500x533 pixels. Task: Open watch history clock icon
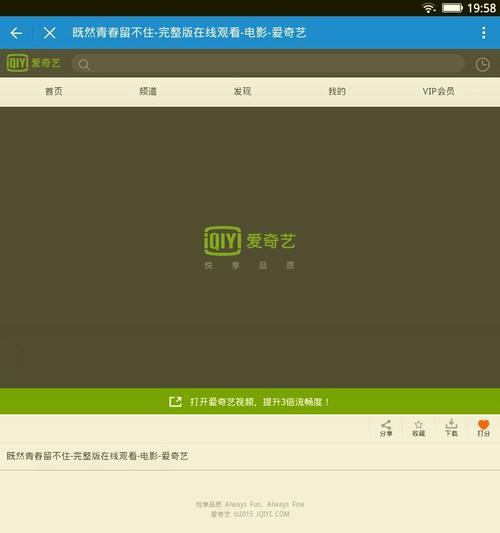[482, 64]
